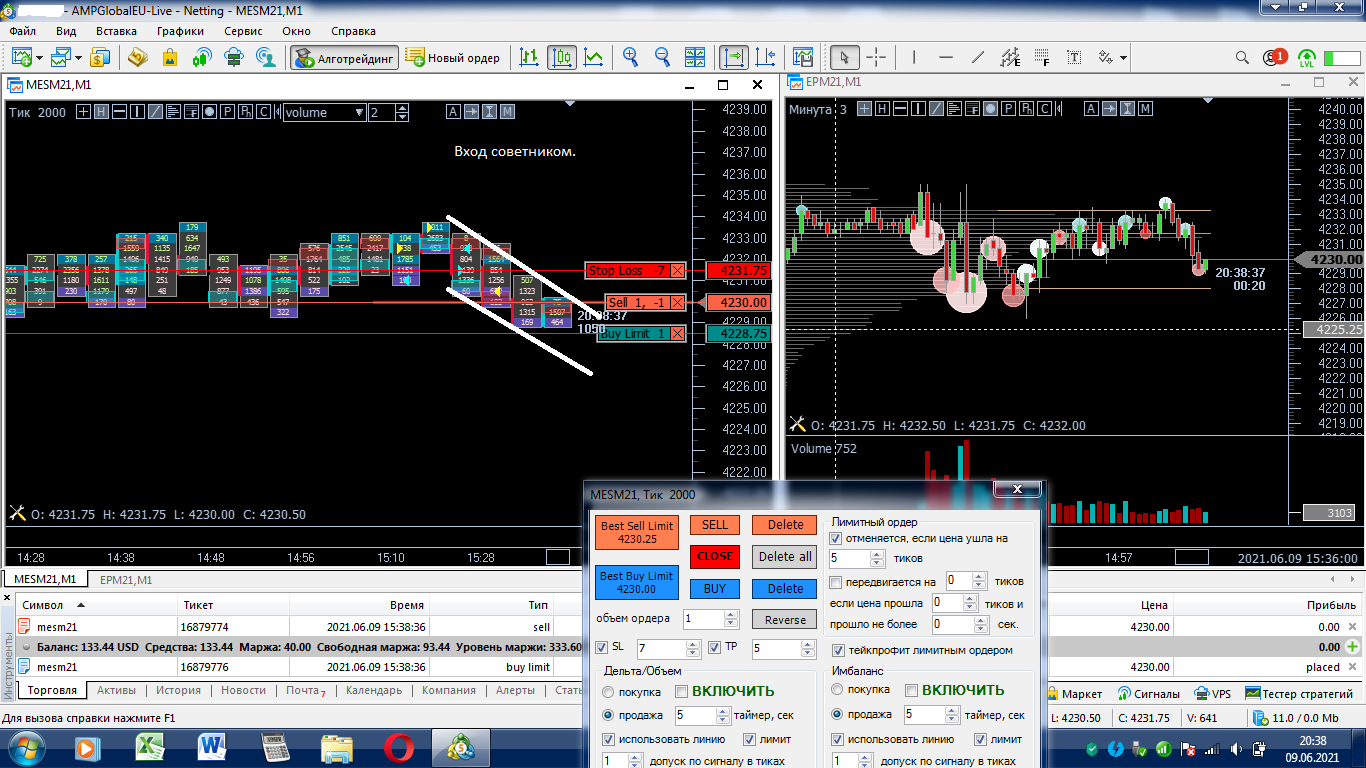The image size is (1366, 768).
Task: Check ВКЛЮЧИТЬ in Дельта/Объем group
Action: [681, 691]
